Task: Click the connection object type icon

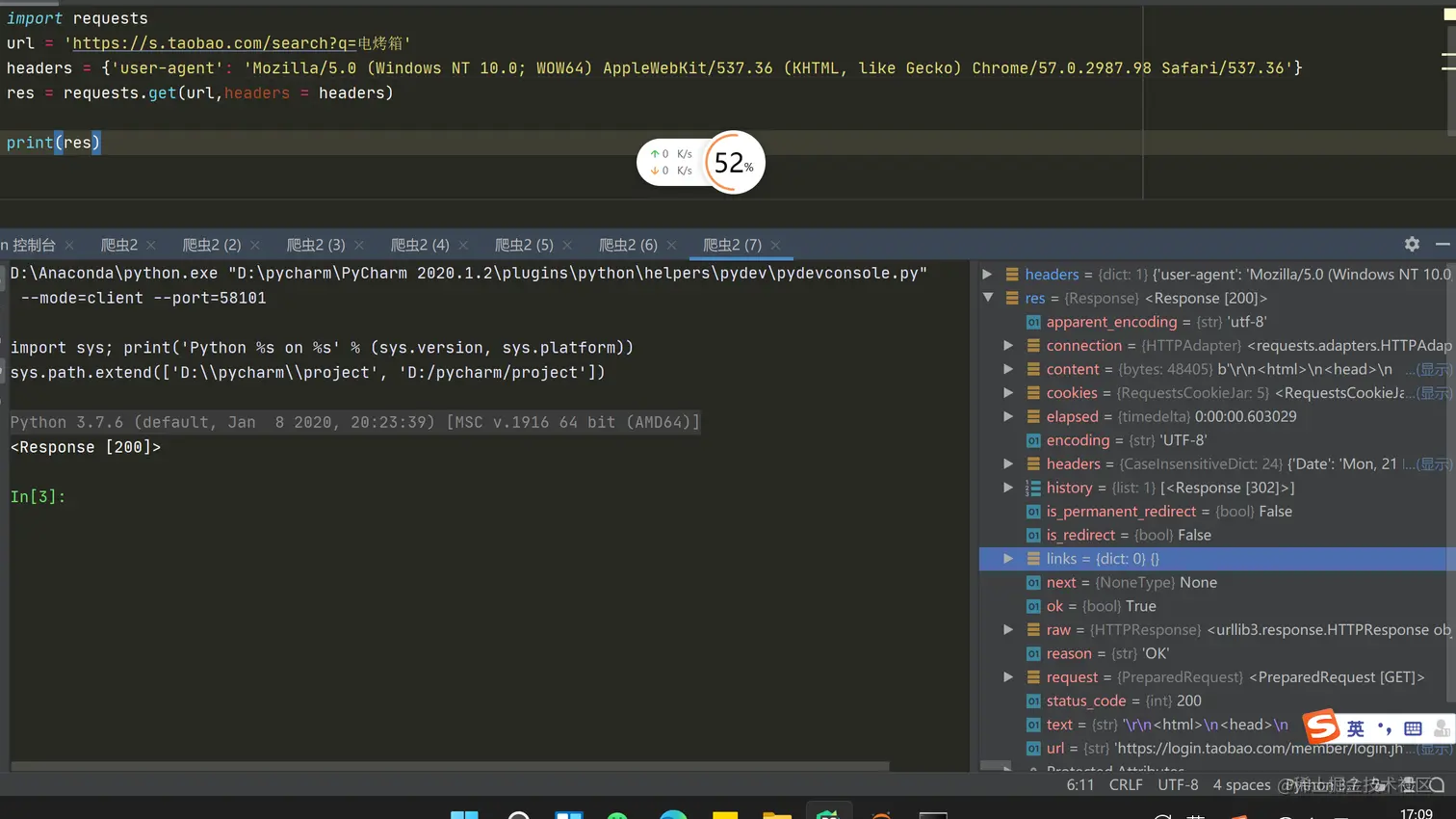Action: point(1033,346)
